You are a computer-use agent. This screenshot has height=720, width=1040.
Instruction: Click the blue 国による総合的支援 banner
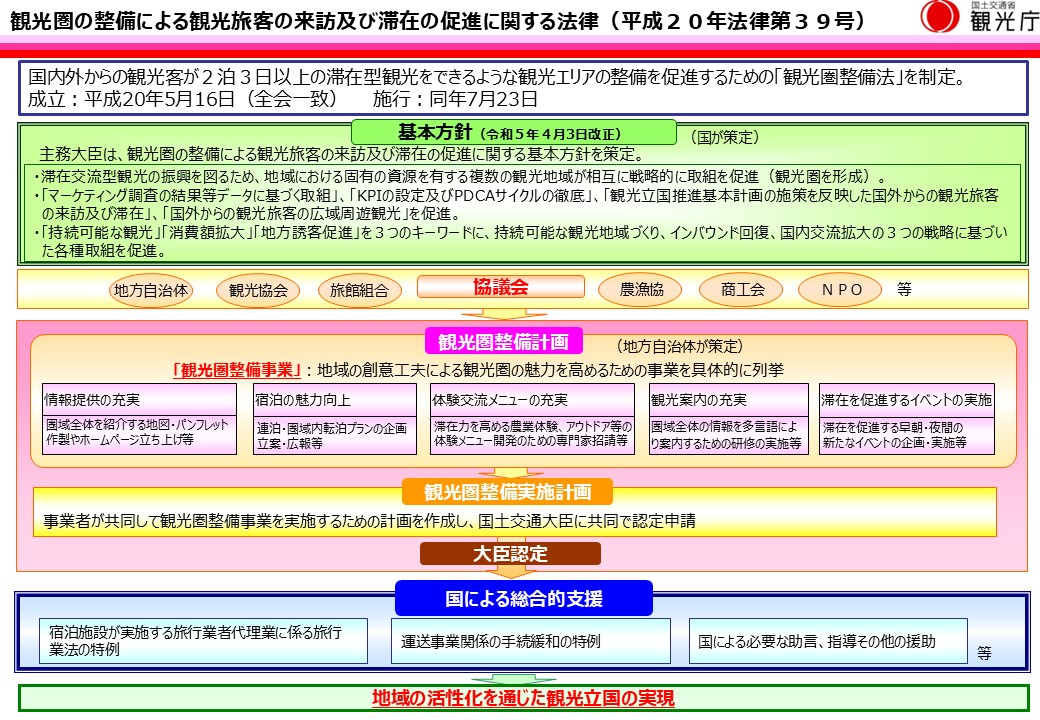524,598
